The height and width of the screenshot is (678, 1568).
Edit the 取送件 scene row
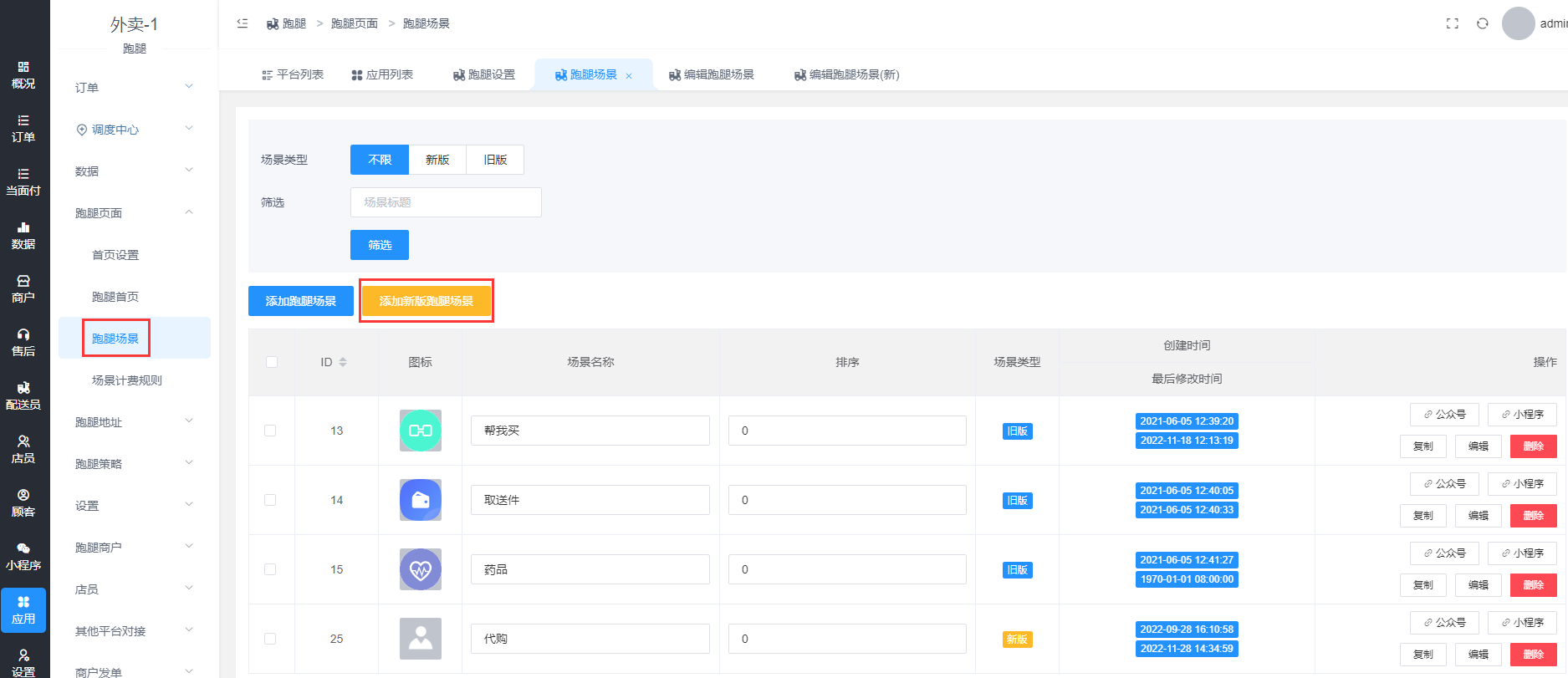point(1479,516)
